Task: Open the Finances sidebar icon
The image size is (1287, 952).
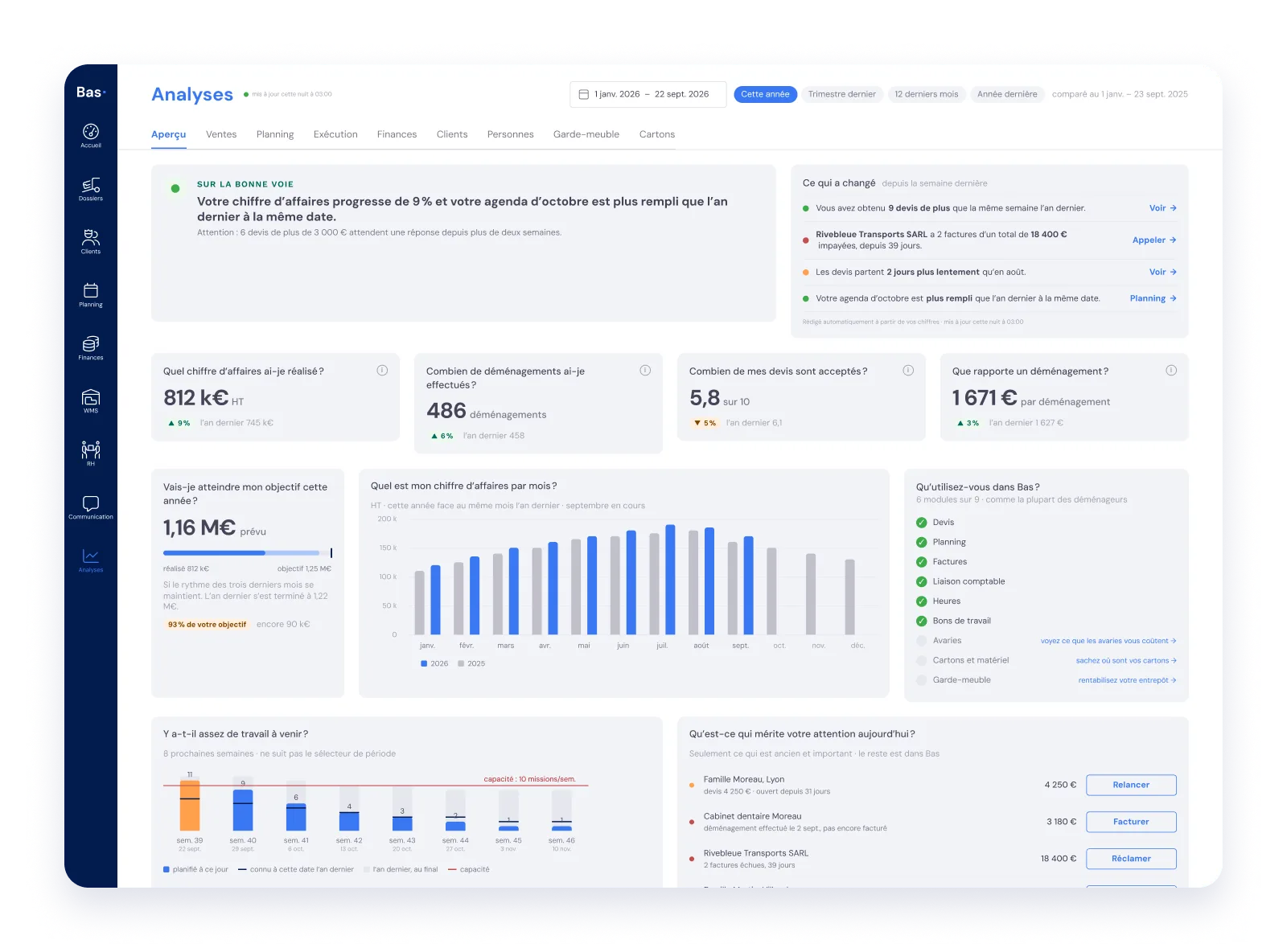Action: 91,347
